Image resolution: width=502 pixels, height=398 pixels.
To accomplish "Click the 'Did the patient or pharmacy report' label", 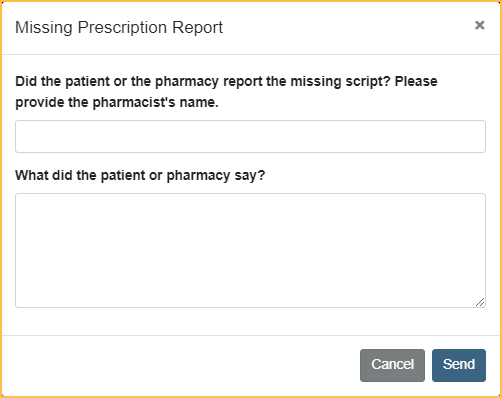I will tap(226, 92).
